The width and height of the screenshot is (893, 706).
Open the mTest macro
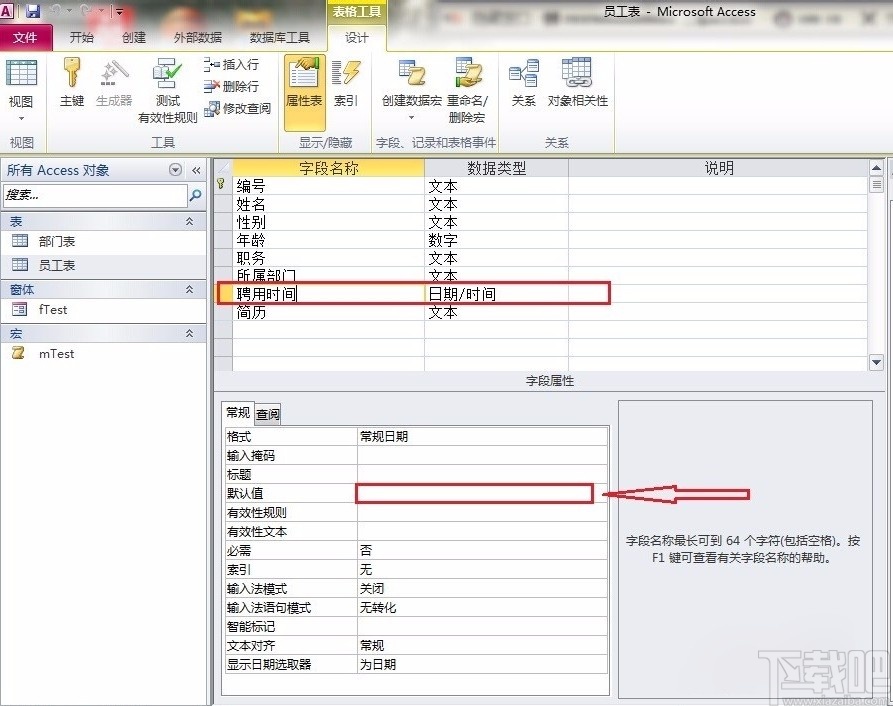(57, 353)
